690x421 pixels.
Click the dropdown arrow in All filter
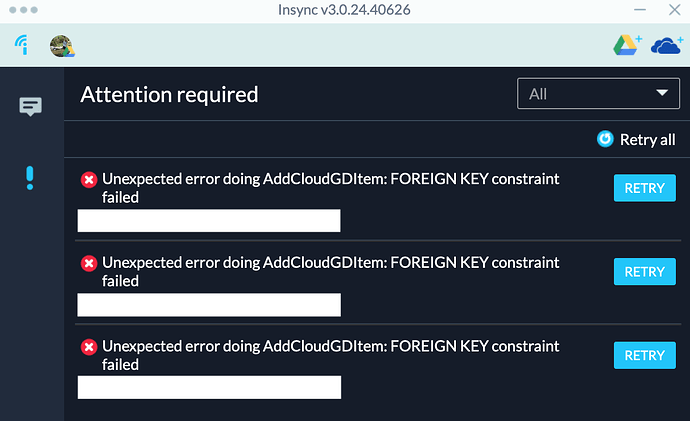662,93
